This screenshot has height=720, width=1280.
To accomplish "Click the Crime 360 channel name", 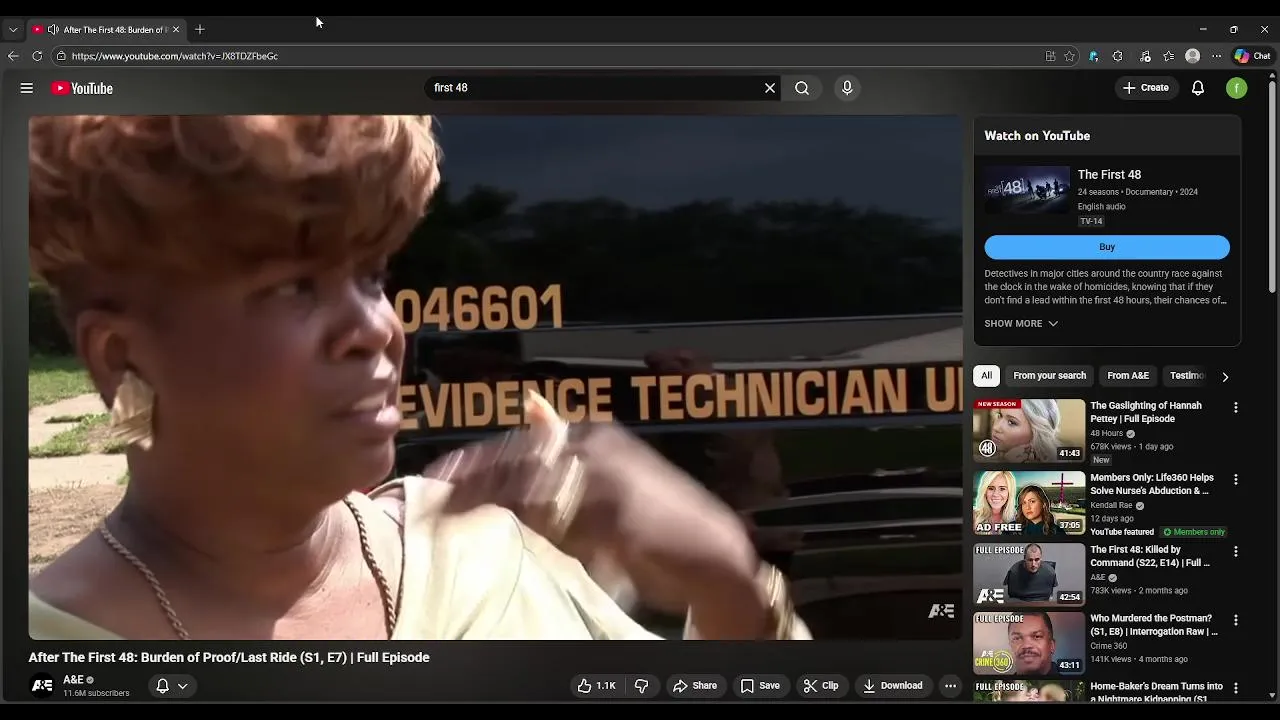I will pyautogui.click(x=1108, y=646).
